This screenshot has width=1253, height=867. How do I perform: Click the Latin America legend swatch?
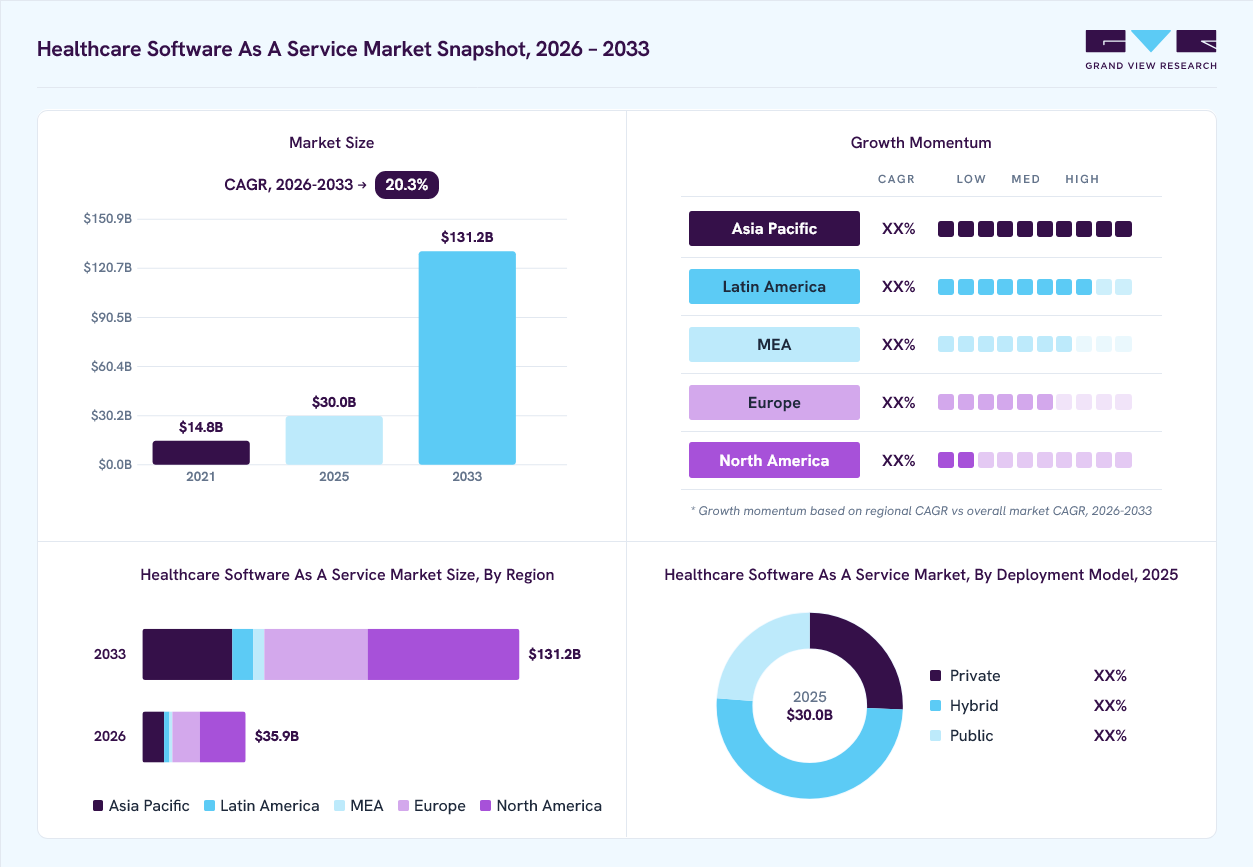pos(209,806)
